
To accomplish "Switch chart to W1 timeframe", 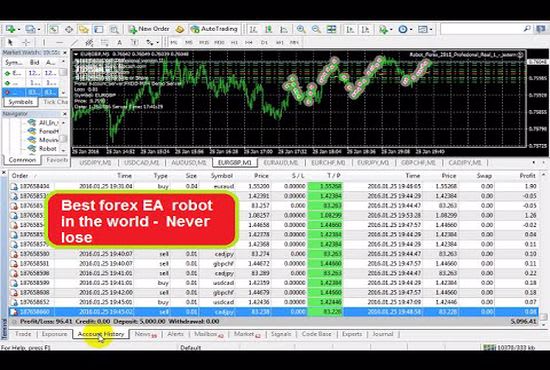I will (x=280, y=42).
